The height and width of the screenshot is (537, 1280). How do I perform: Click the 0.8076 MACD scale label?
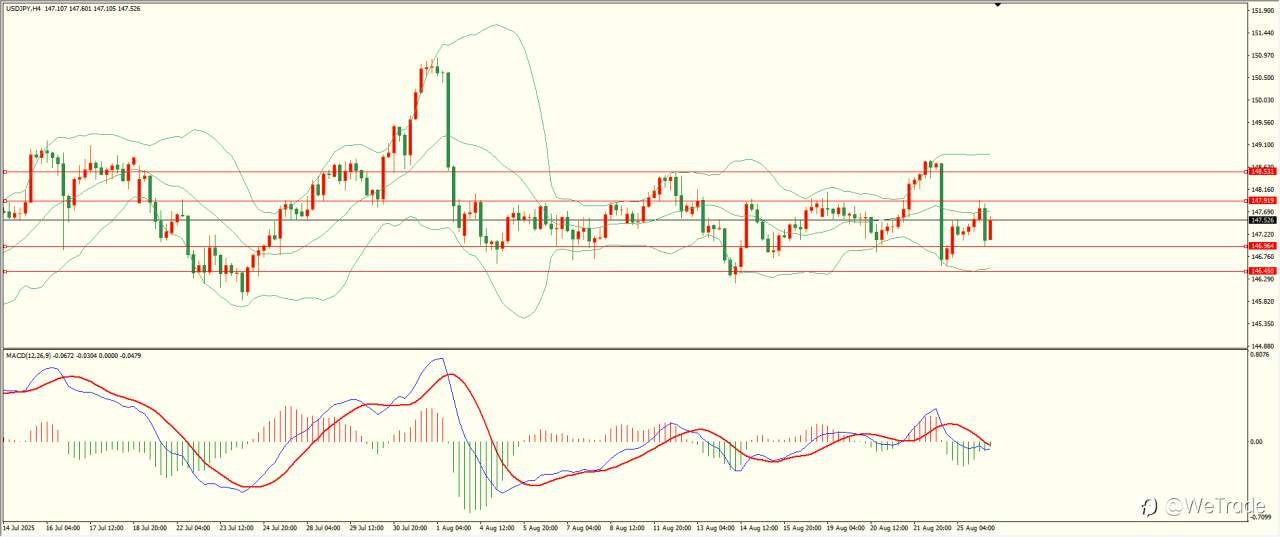1260,354
